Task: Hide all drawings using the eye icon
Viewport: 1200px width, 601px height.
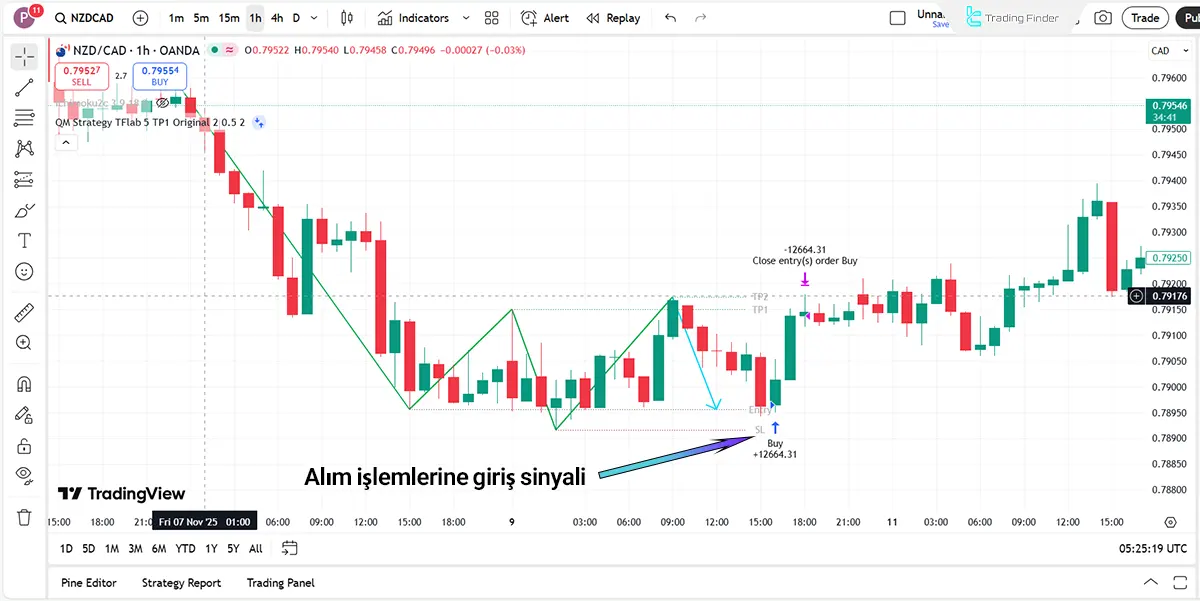Action: [25, 476]
